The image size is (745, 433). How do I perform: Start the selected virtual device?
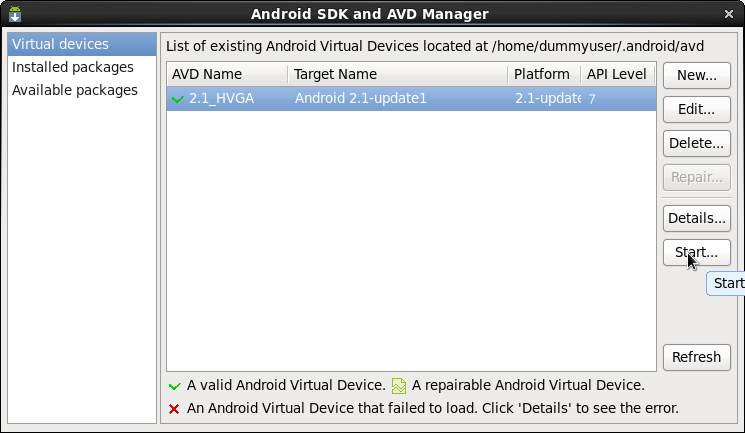697,252
